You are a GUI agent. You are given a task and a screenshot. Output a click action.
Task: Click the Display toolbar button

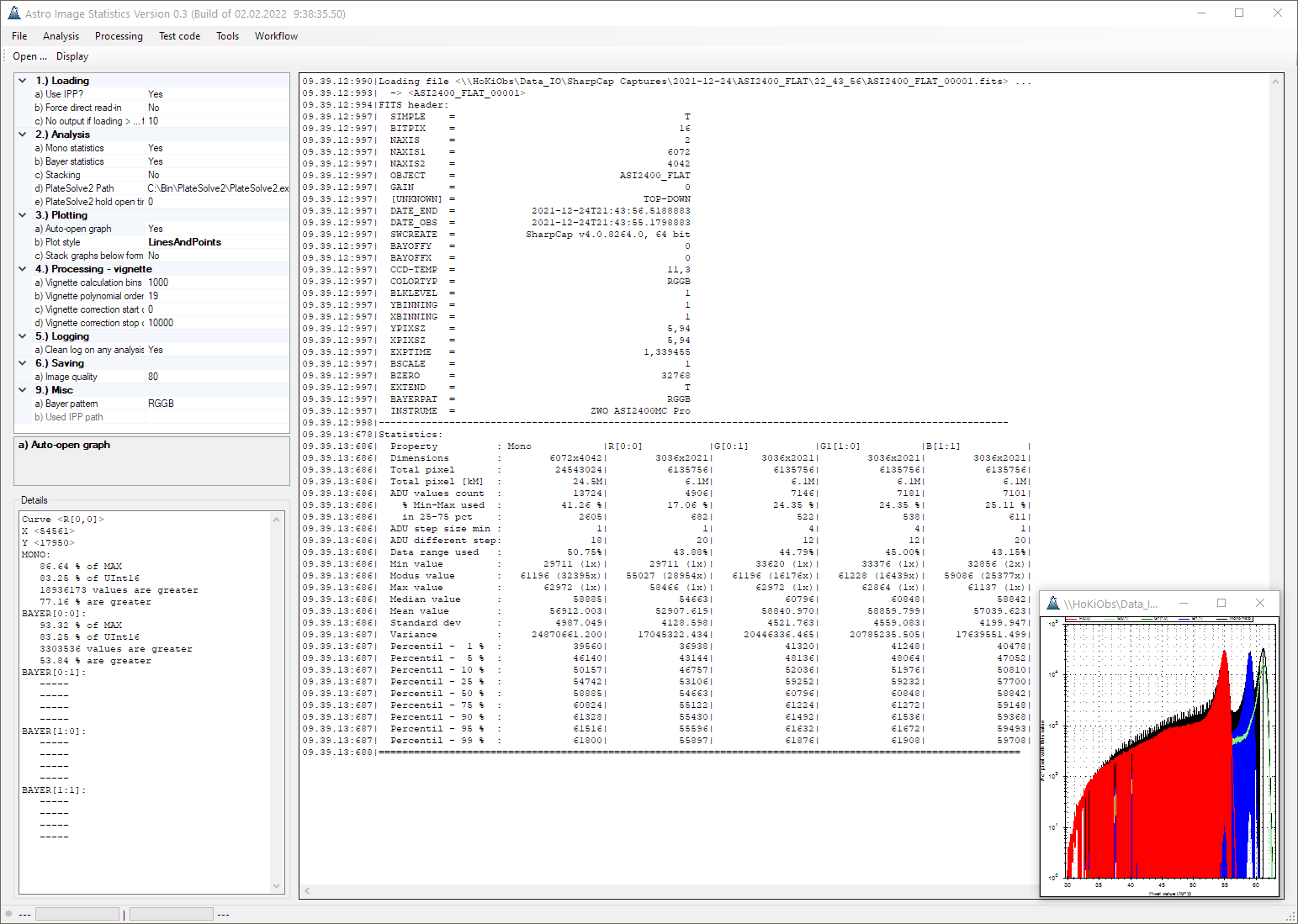pos(72,56)
